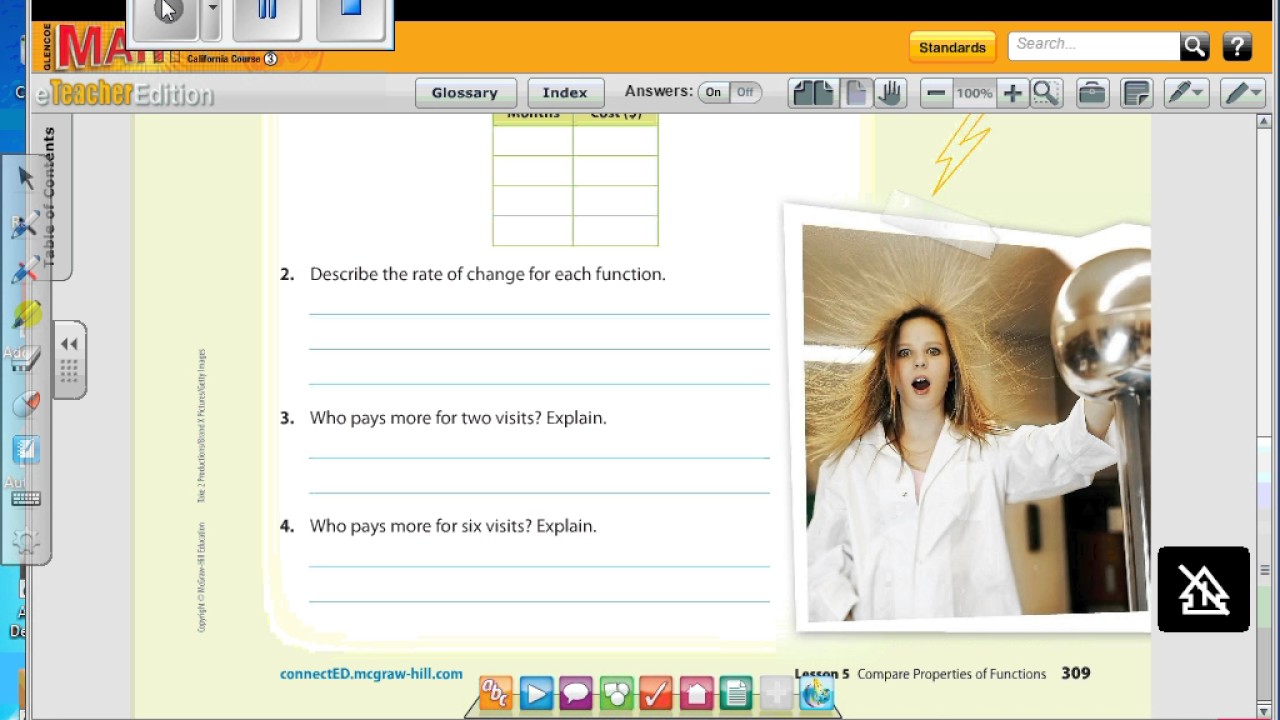Click the scrollbar up arrow

coord(1264,122)
